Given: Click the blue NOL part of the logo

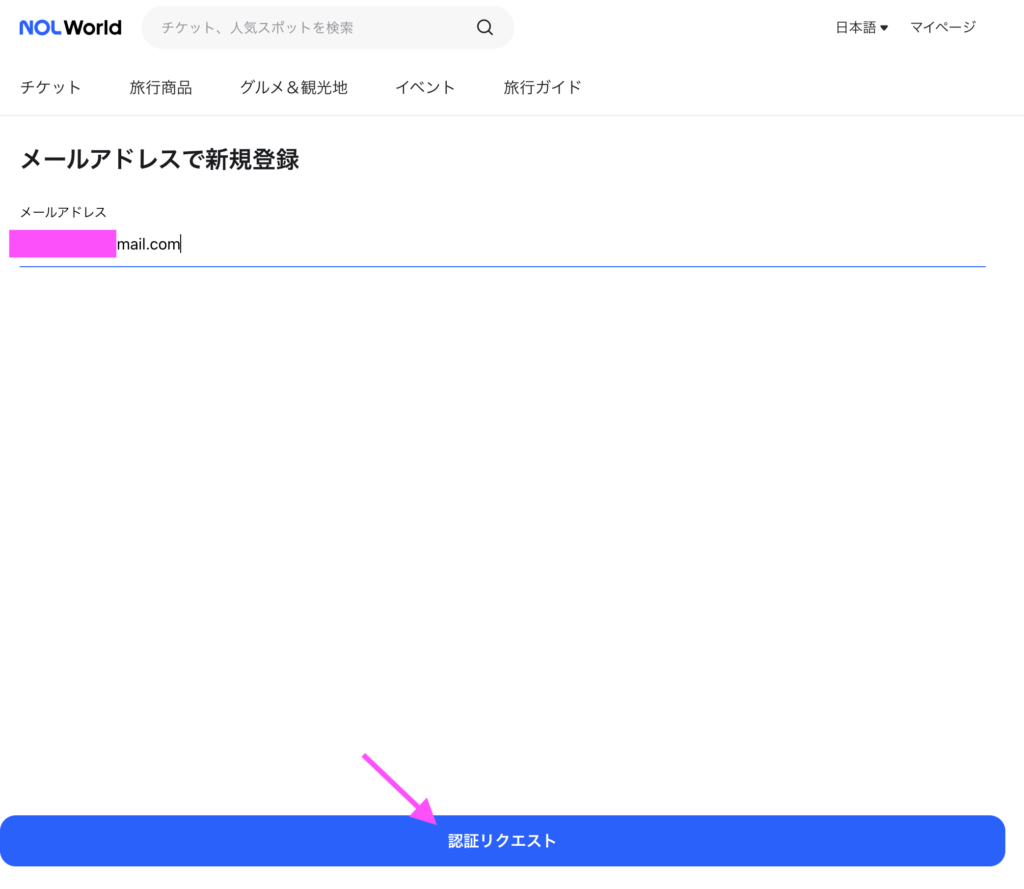Looking at the screenshot, I should click(41, 28).
